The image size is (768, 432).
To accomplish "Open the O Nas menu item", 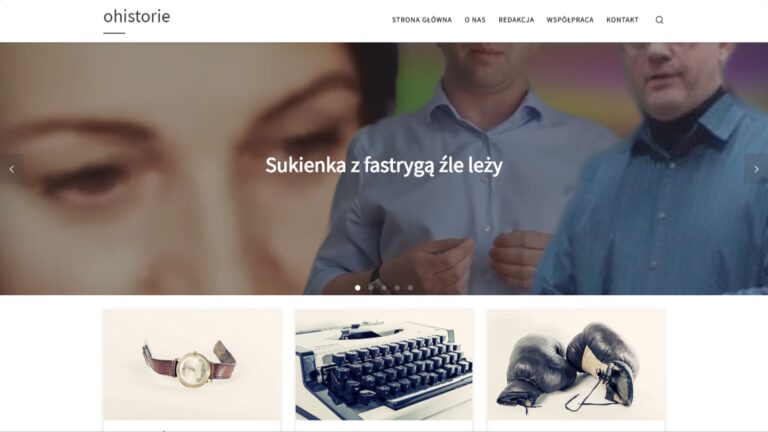I will point(475,20).
